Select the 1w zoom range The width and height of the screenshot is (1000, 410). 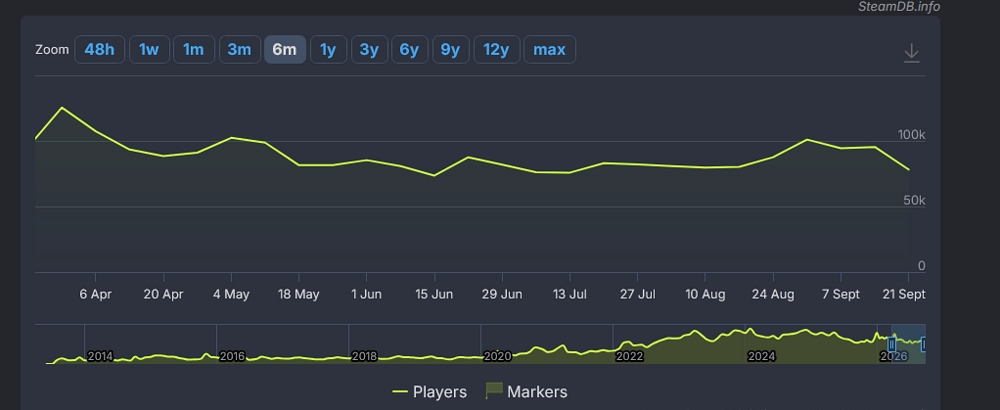pos(149,50)
